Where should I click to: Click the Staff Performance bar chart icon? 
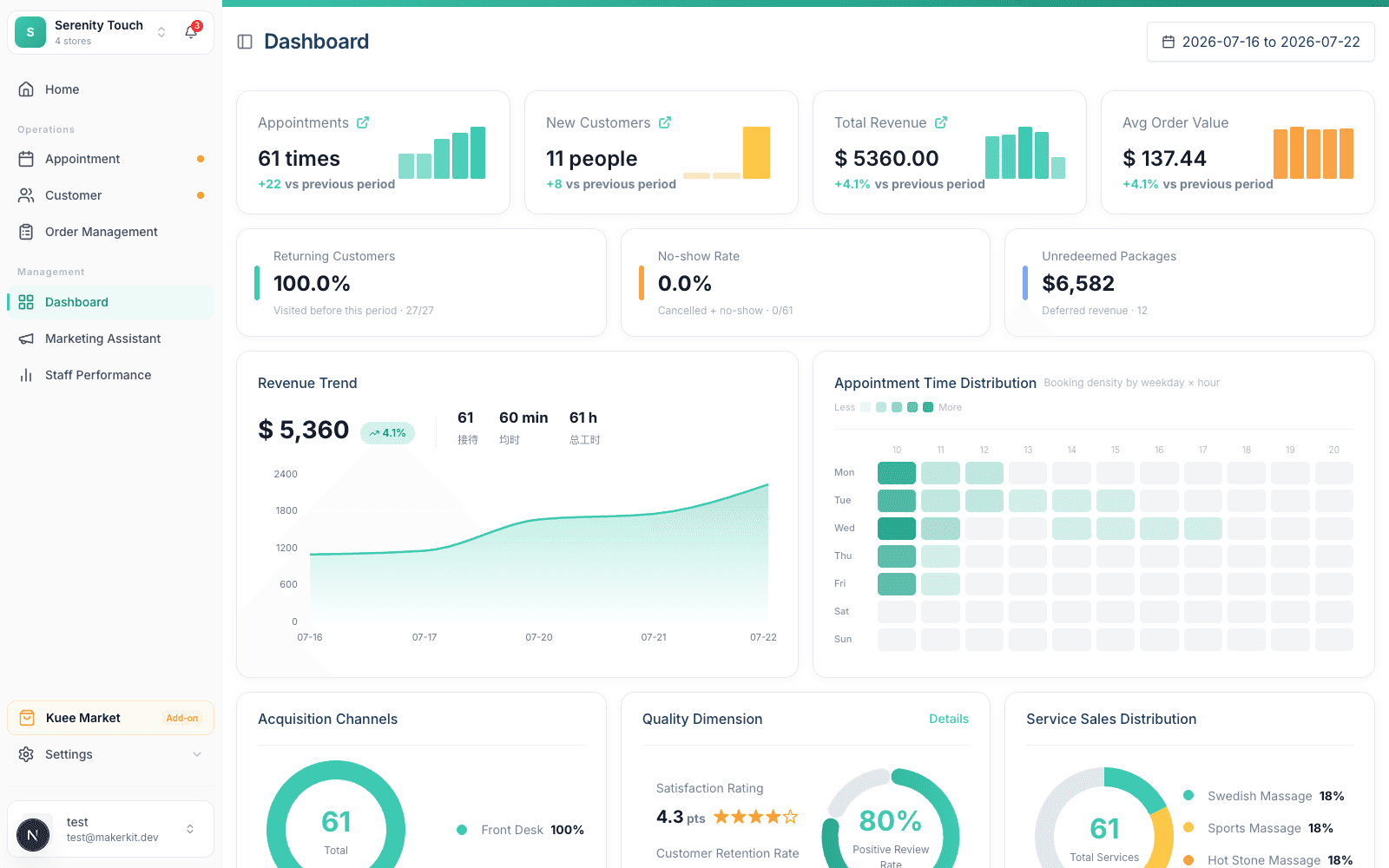pyautogui.click(x=26, y=375)
